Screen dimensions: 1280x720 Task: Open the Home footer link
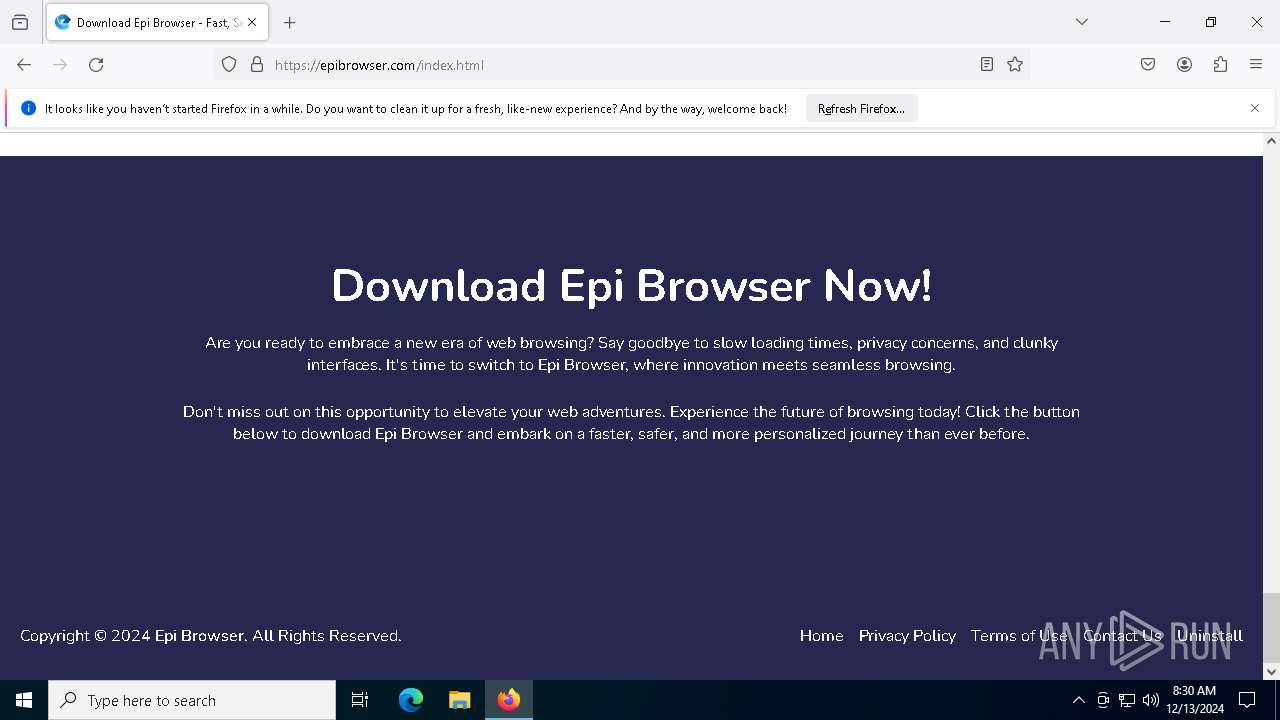pos(821,636)
